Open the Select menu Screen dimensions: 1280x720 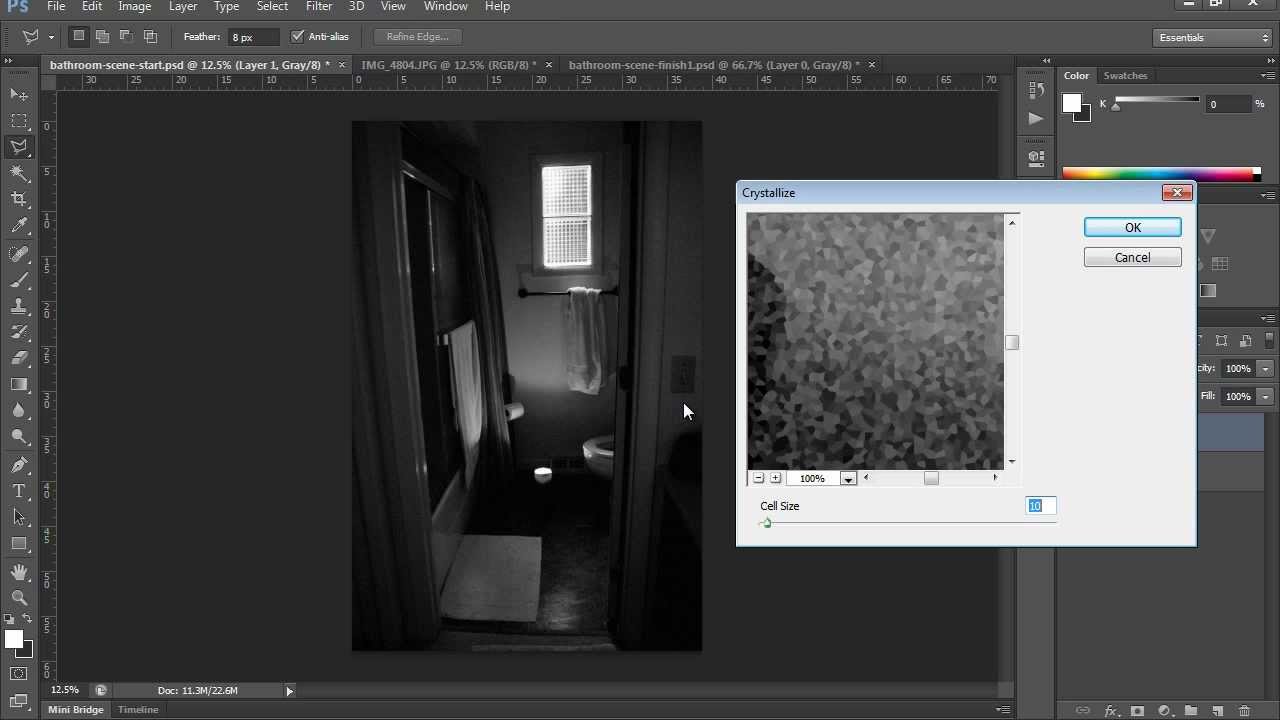click(272, 7)
